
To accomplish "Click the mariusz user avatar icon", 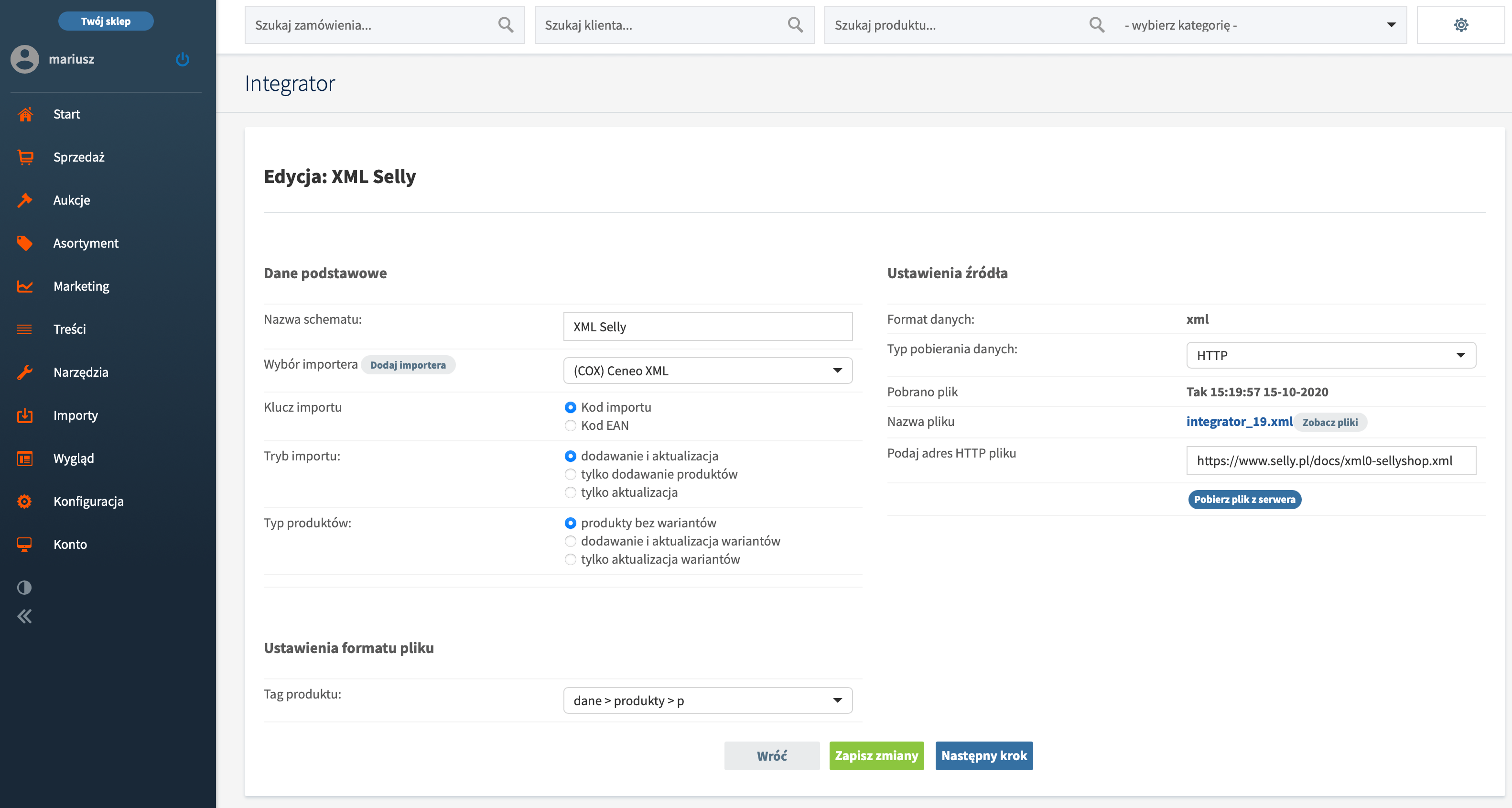I will (25, 59).
